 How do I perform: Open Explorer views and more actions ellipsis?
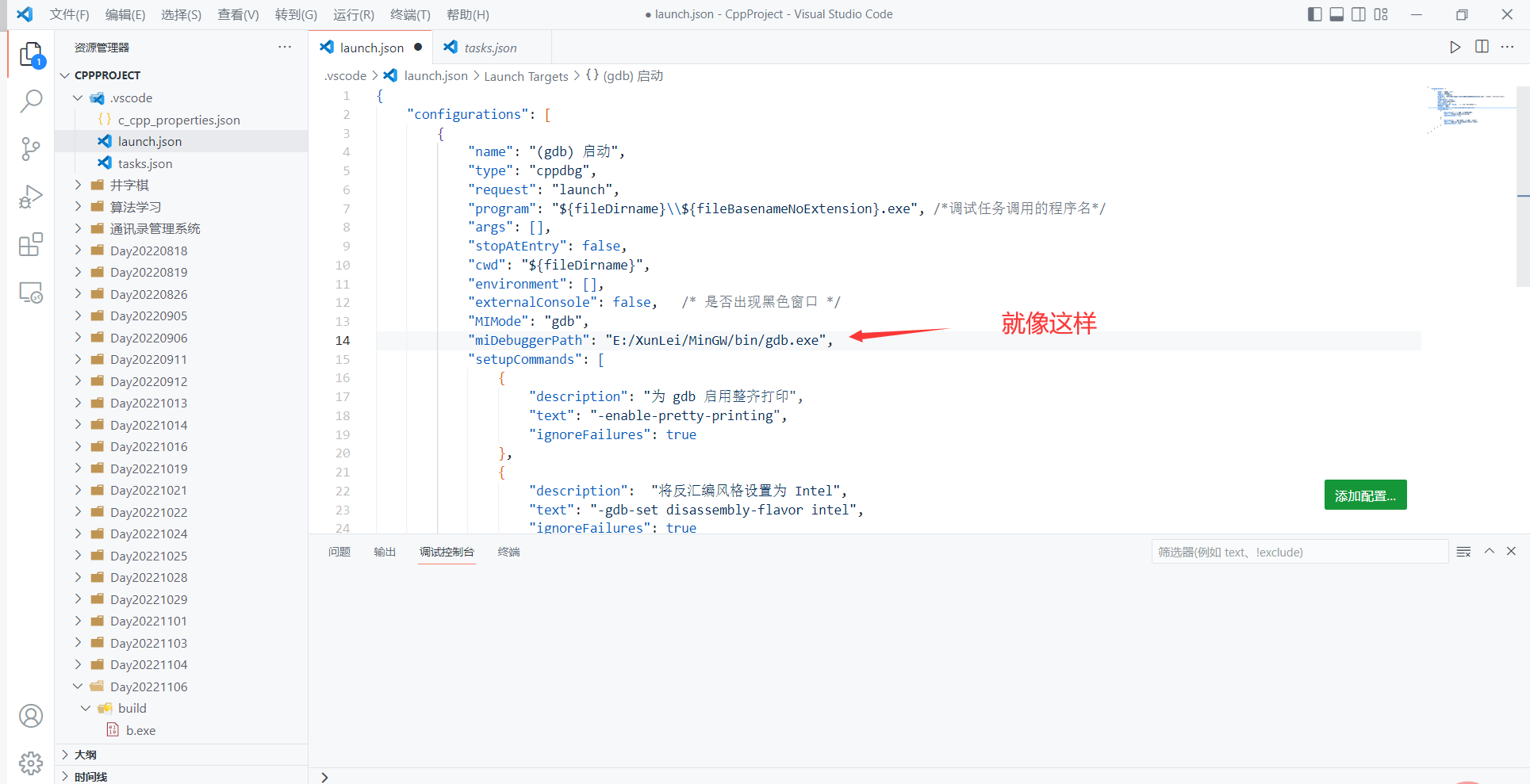point(285,47)
